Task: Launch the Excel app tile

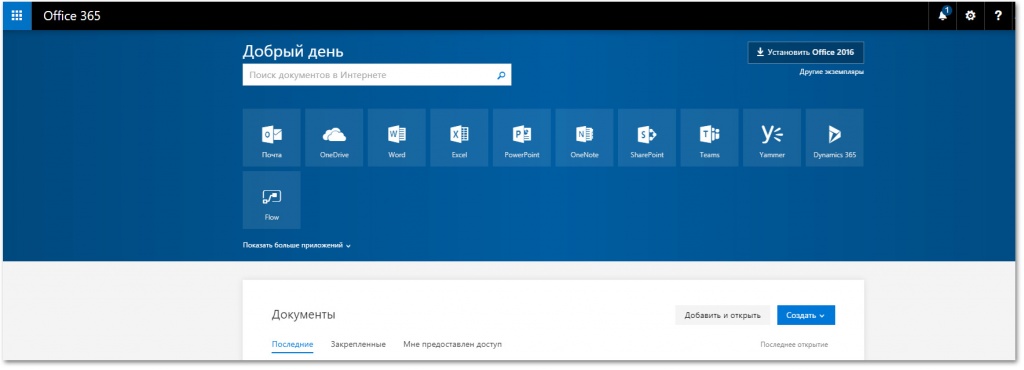Action: [460, 138]
